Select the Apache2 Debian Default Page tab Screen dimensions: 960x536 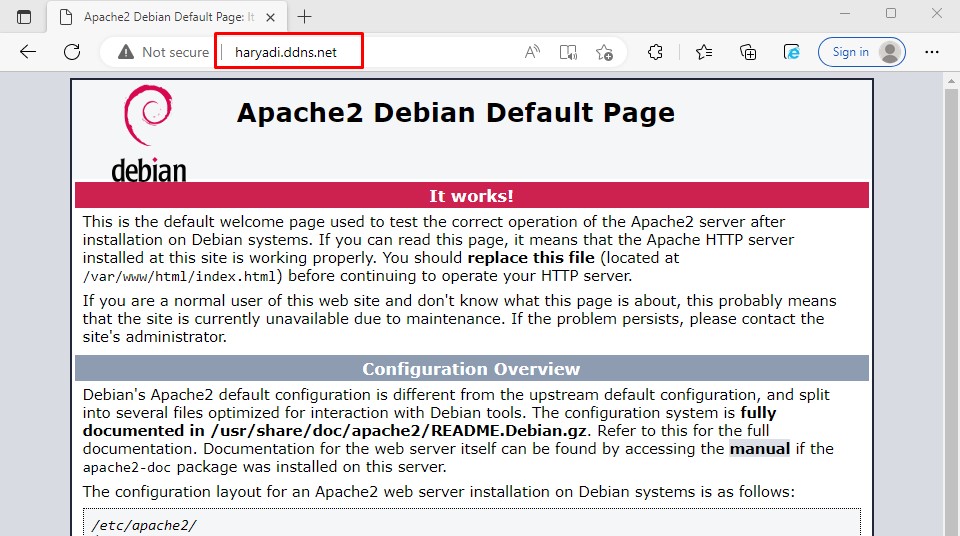tap(160, 17)
